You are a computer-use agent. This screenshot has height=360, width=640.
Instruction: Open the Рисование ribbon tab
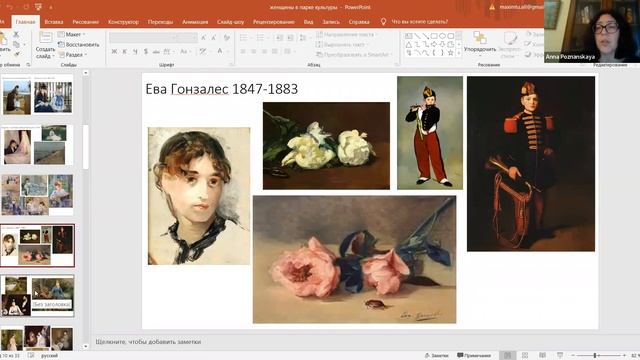(x=86, y=22)
